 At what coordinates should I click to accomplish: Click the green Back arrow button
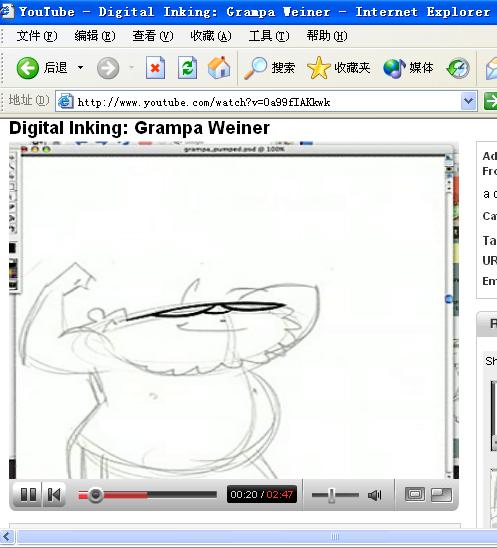point(27,68)
